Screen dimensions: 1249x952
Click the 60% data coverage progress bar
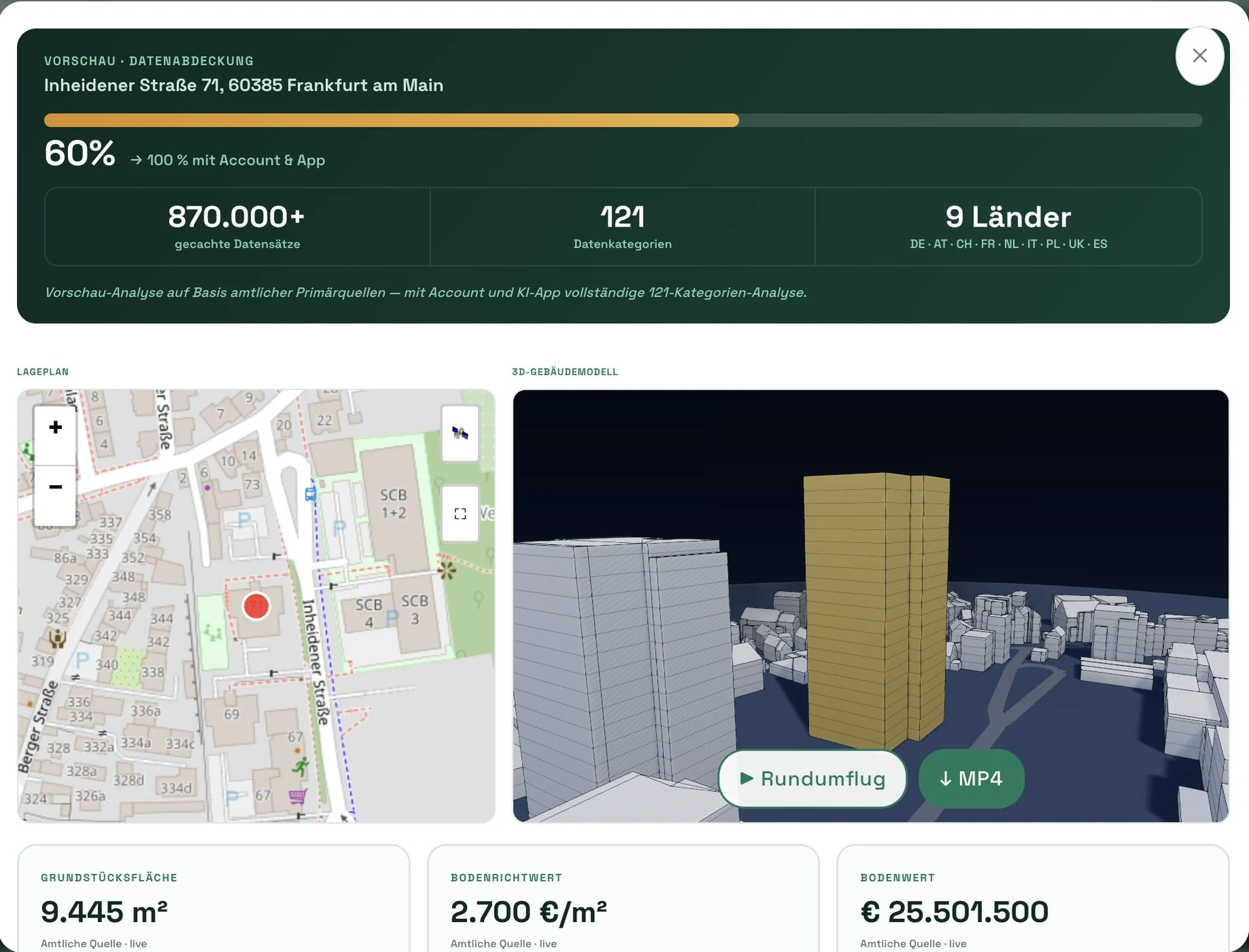[623, 120]
